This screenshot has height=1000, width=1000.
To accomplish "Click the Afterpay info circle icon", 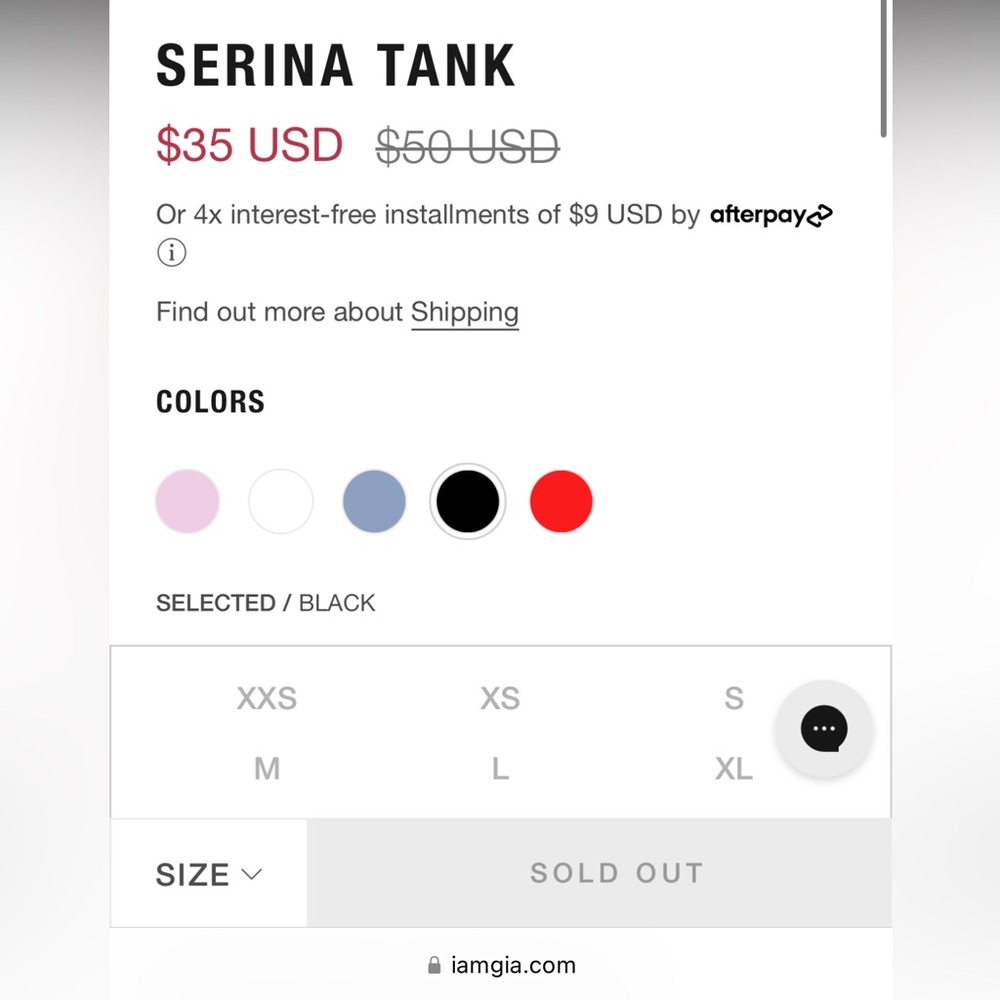I will pyautogui.click(x=172, y=253).
